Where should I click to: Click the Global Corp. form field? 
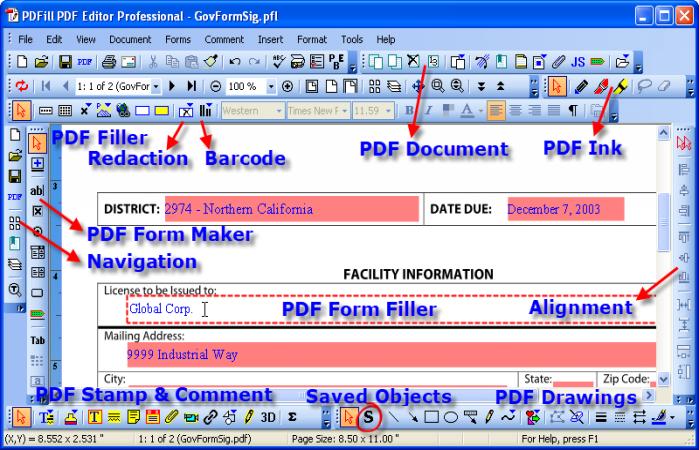point(391,309)
